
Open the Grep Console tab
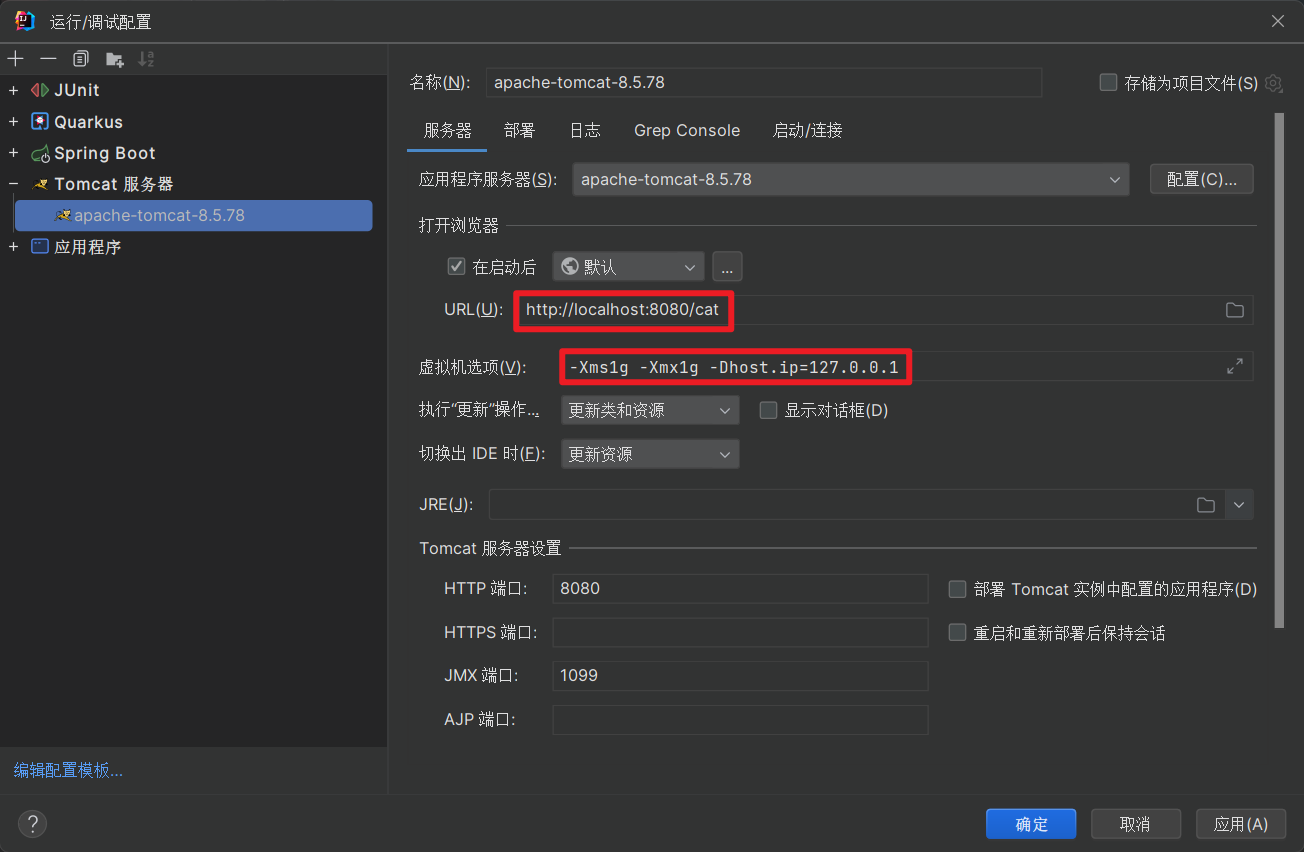[x=686, y=130]
